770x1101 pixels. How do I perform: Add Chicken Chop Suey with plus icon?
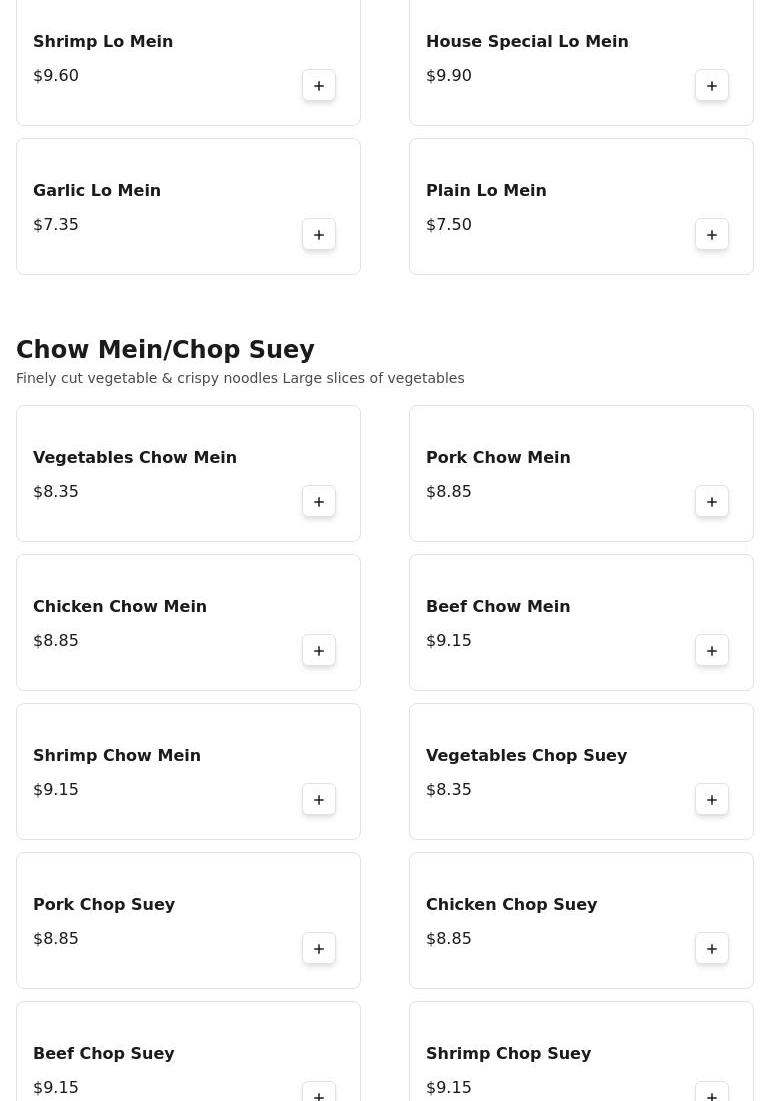712,949
